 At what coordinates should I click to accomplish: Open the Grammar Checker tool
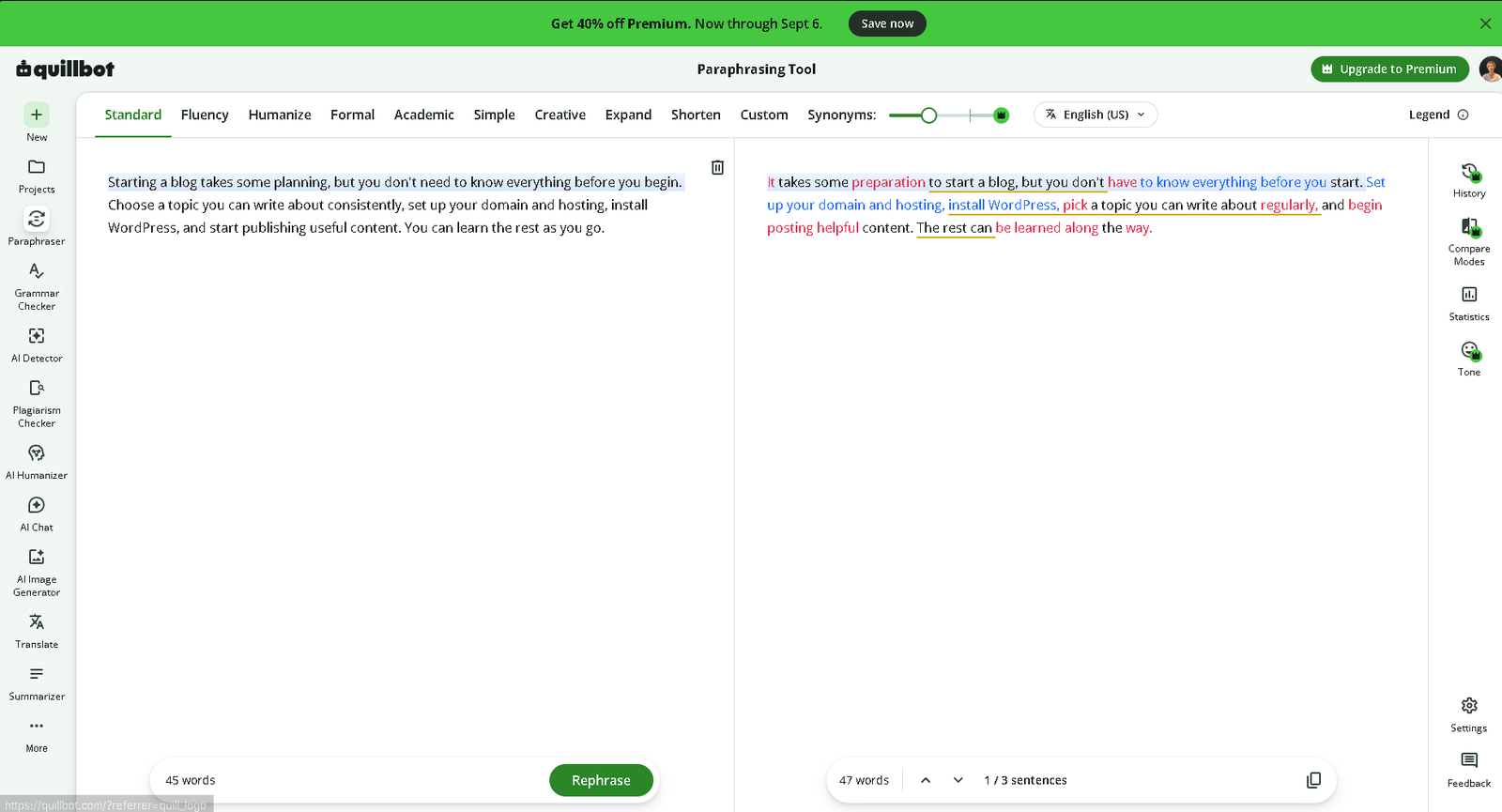pos(37,286)
